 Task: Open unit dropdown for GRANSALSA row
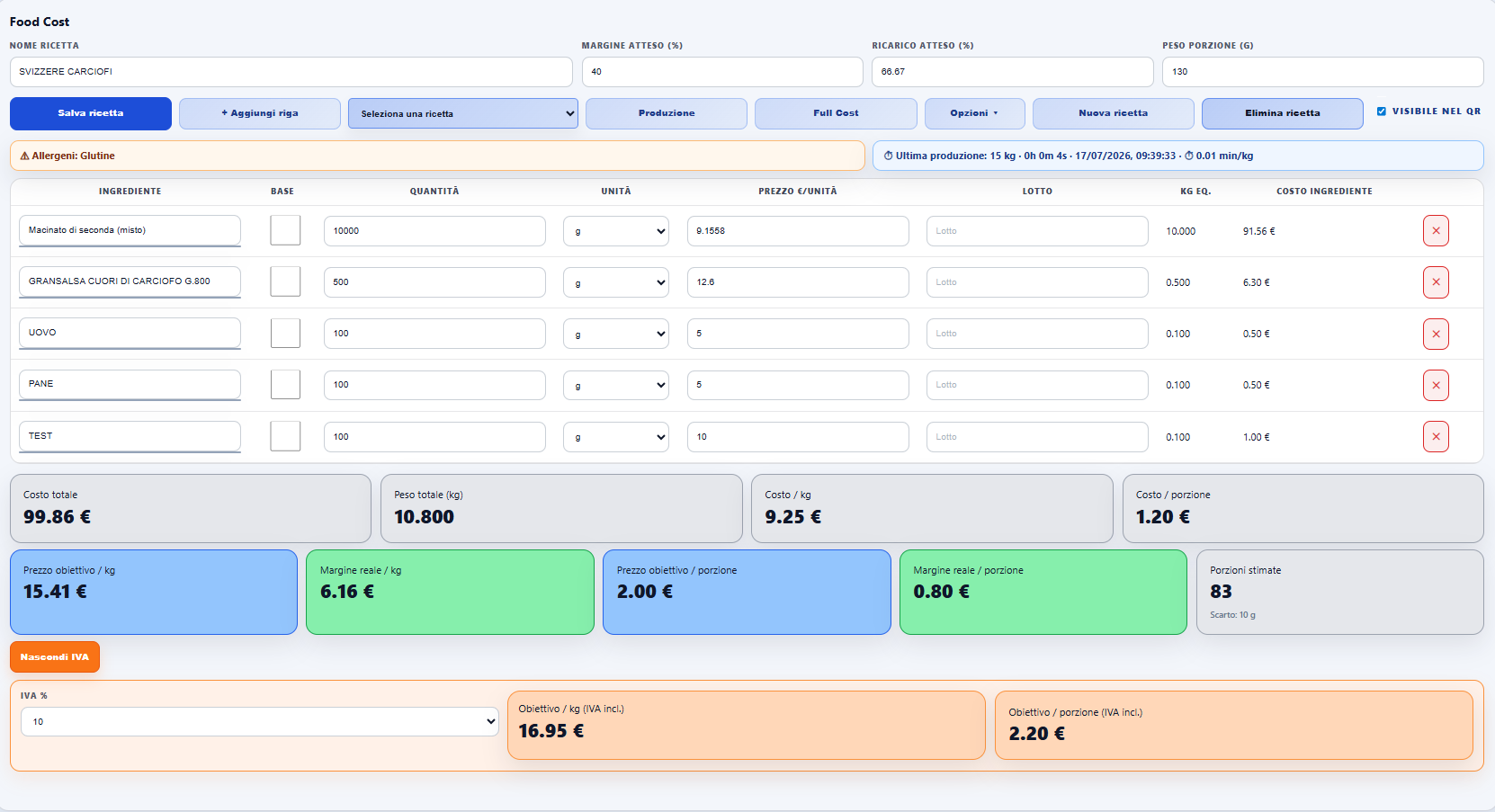click(x=616, y=282)
